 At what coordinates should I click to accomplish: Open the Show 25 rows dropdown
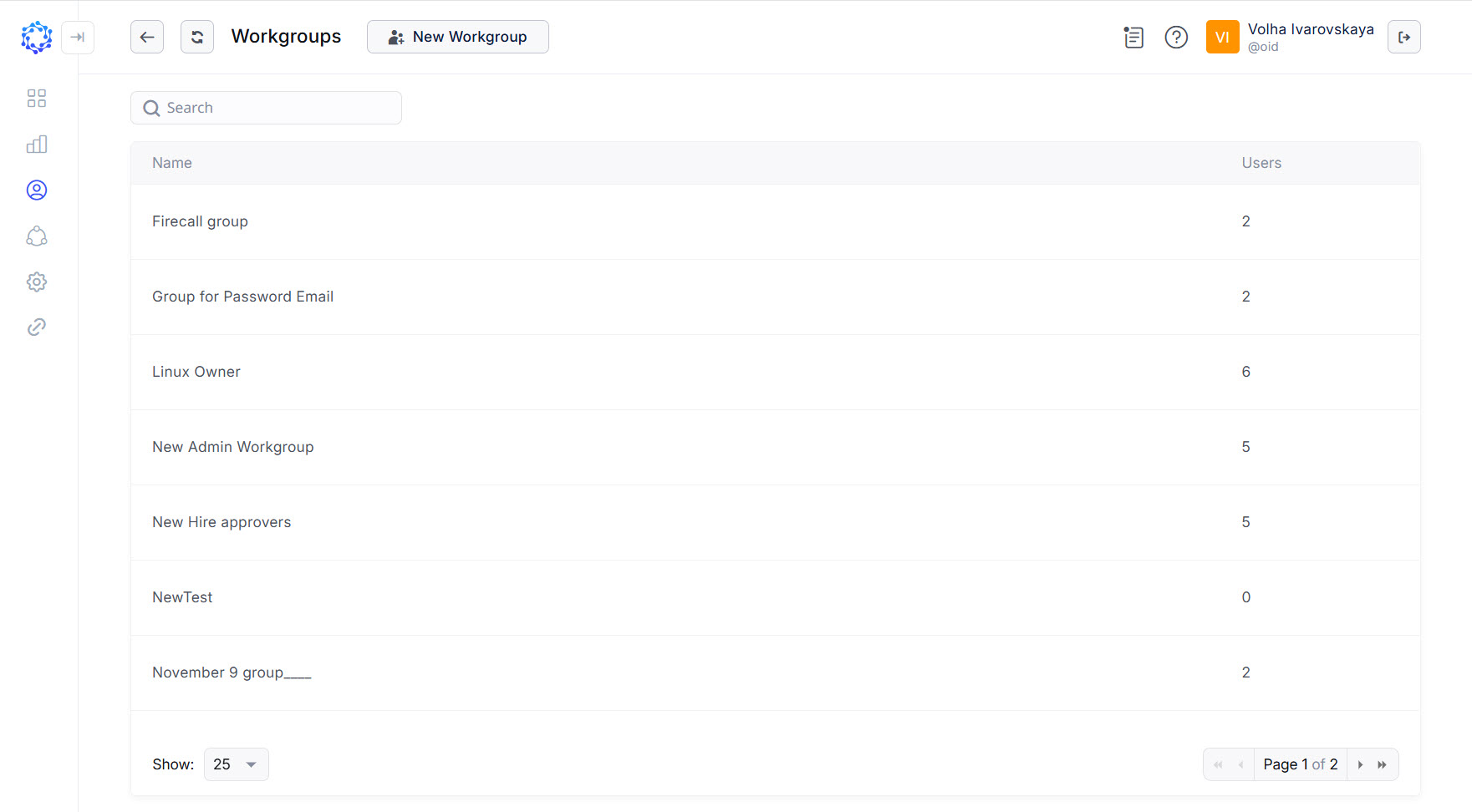pyautogui.click(x=236, y=764)
